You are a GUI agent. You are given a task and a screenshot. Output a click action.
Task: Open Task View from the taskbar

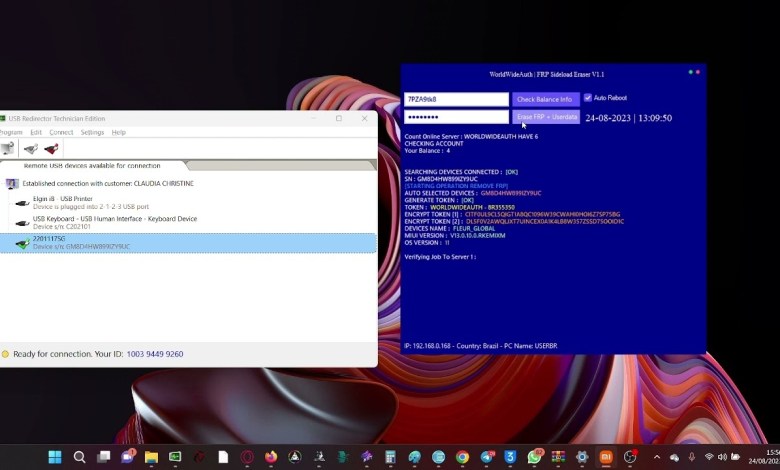(103, 457)
